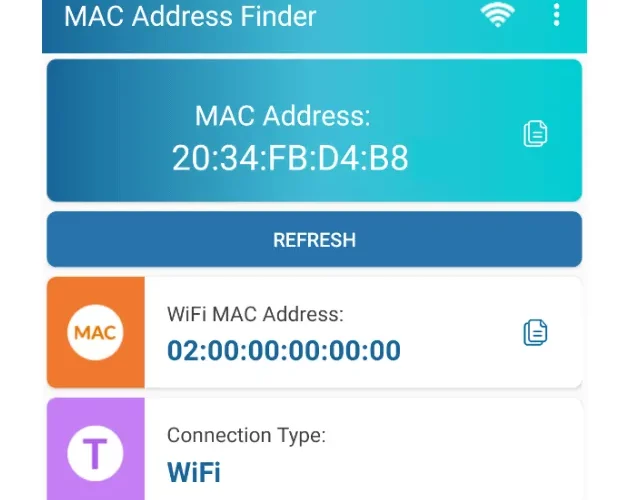Tap the purple tile beside Connection Type

(96, 449)
